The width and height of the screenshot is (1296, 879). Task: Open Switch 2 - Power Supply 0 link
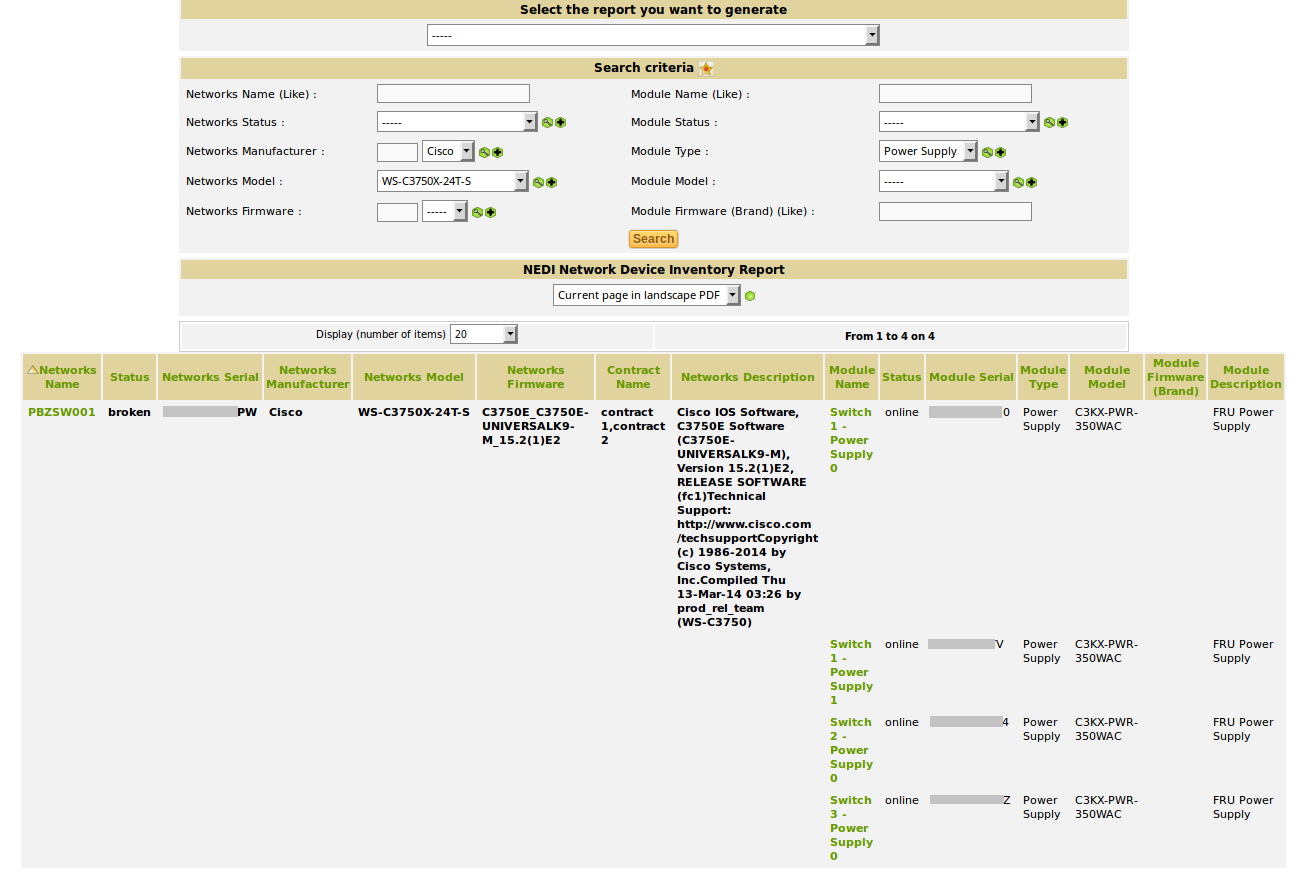click(851, 750)
